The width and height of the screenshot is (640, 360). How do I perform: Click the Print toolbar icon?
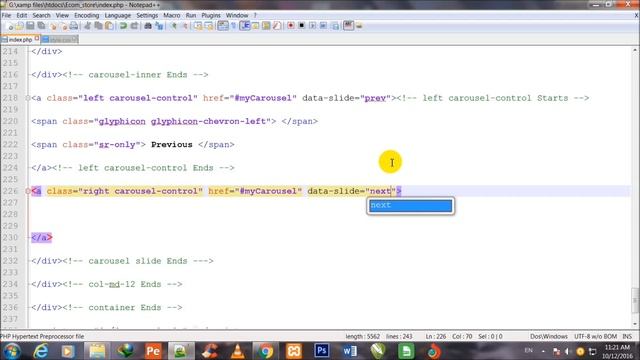[x=74, y=26]
